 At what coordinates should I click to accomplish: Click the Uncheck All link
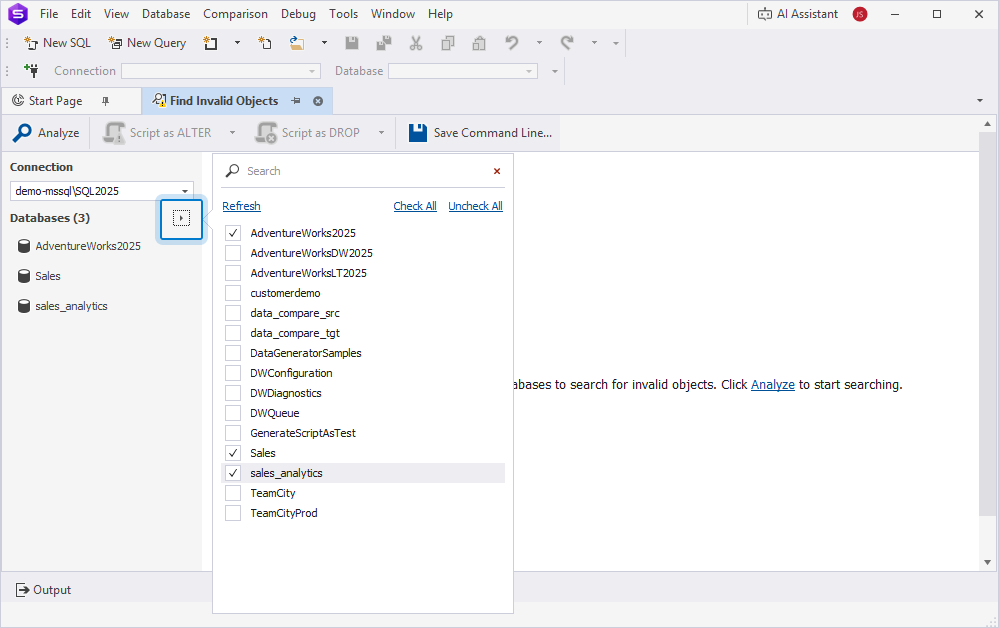pyautogui.click(x=475, y=206)
